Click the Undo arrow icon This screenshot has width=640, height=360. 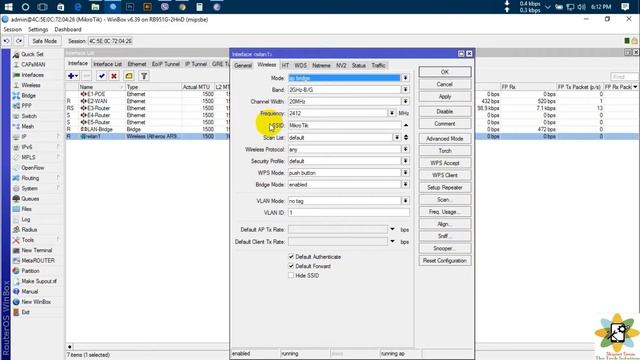tap(7, 41)
